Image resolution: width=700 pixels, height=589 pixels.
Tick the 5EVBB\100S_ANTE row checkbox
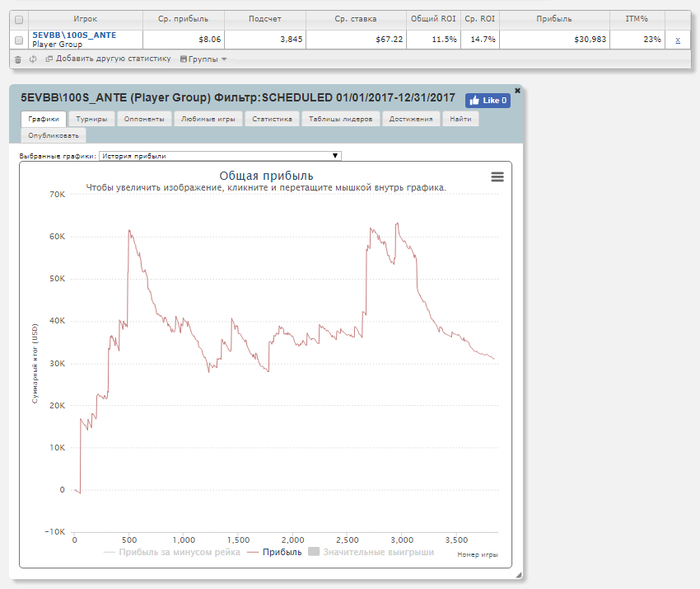pyautogui.click(x=19, y=40)
